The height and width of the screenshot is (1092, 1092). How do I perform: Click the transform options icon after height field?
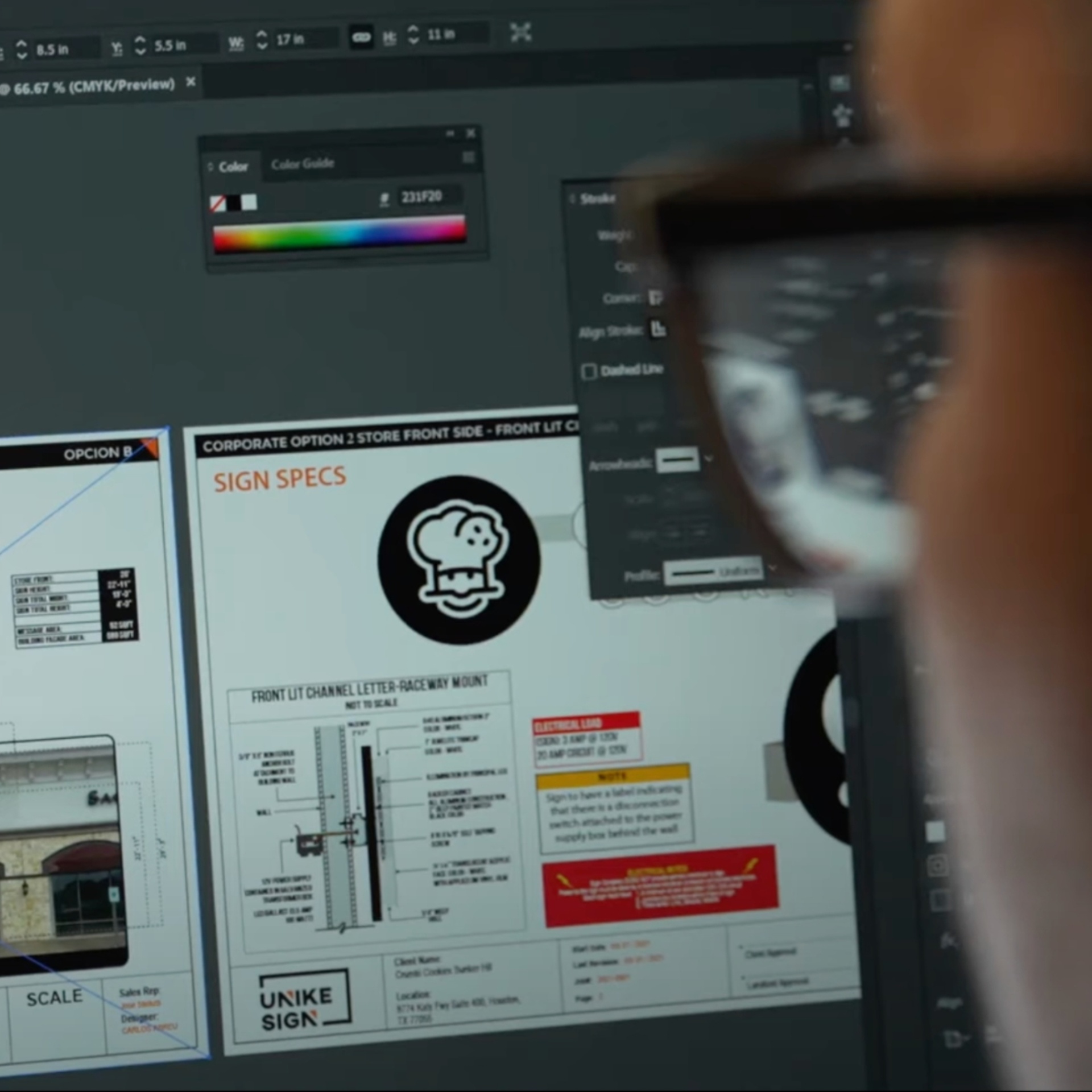point(520,32)
